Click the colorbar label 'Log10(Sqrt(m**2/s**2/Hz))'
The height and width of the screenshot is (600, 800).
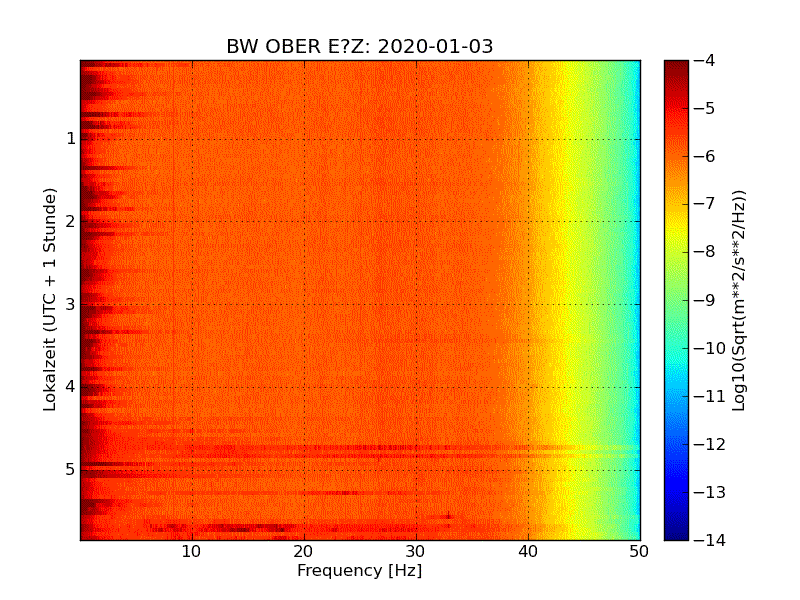738,300
